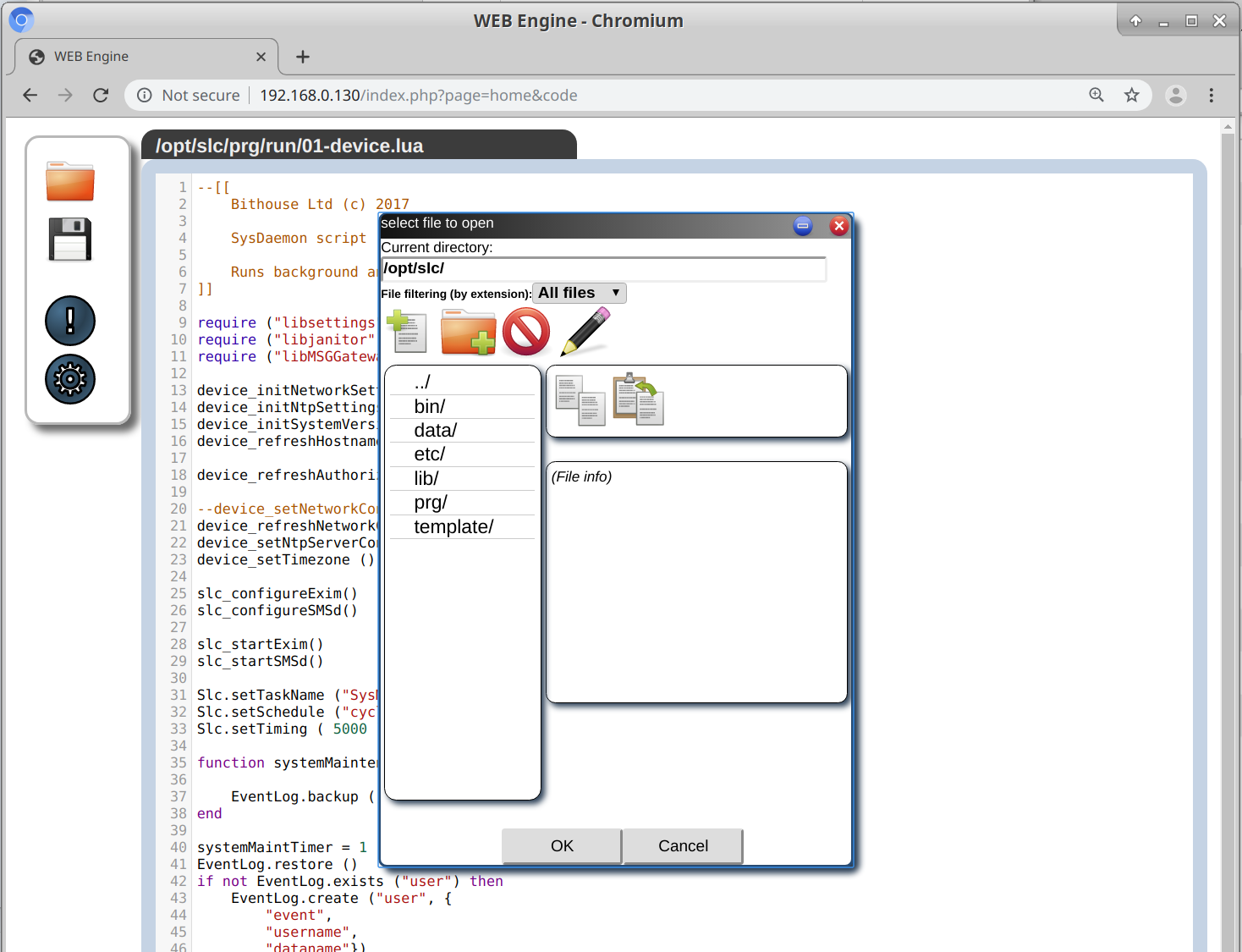Click code line 42 with EventLog.exists

350,882
